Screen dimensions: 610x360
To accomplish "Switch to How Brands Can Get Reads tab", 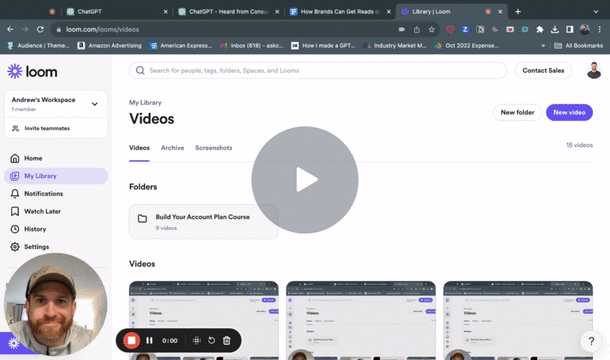I will (x=340, y=12).
